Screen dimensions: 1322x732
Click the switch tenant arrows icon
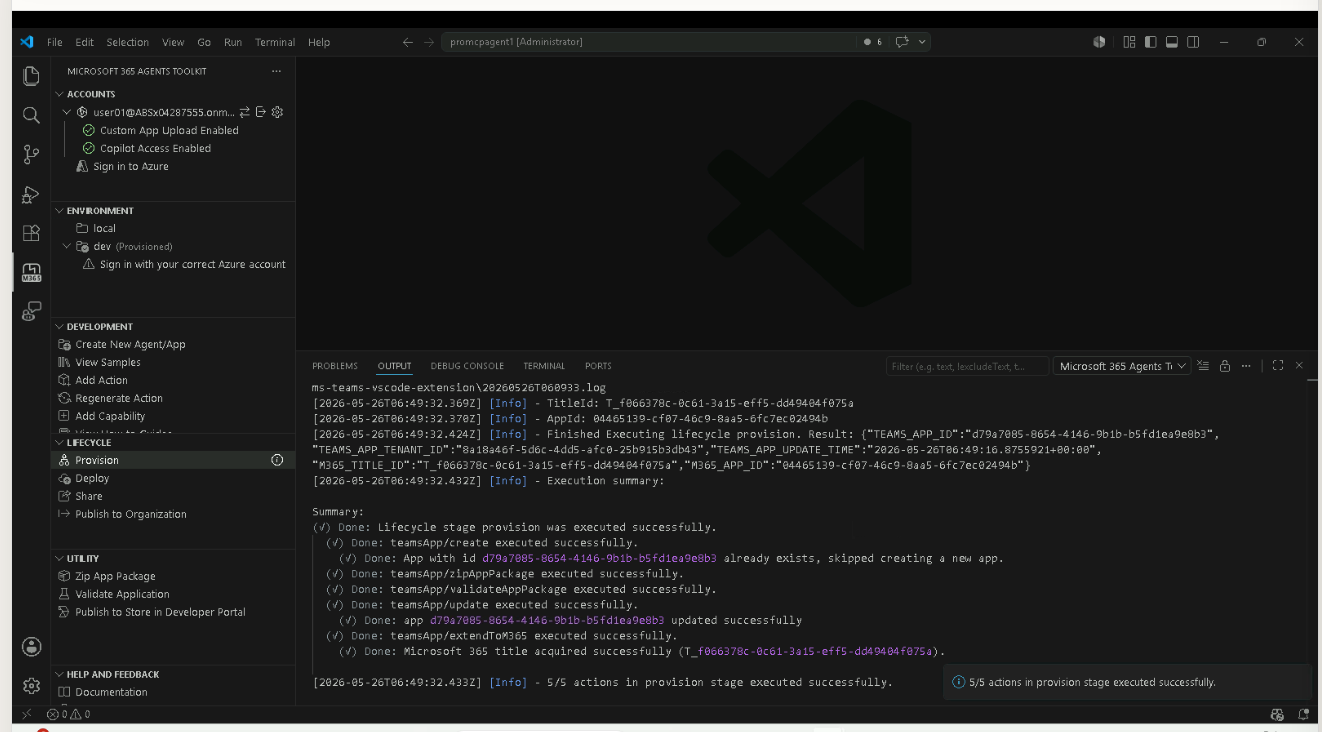tap(246, 112)
